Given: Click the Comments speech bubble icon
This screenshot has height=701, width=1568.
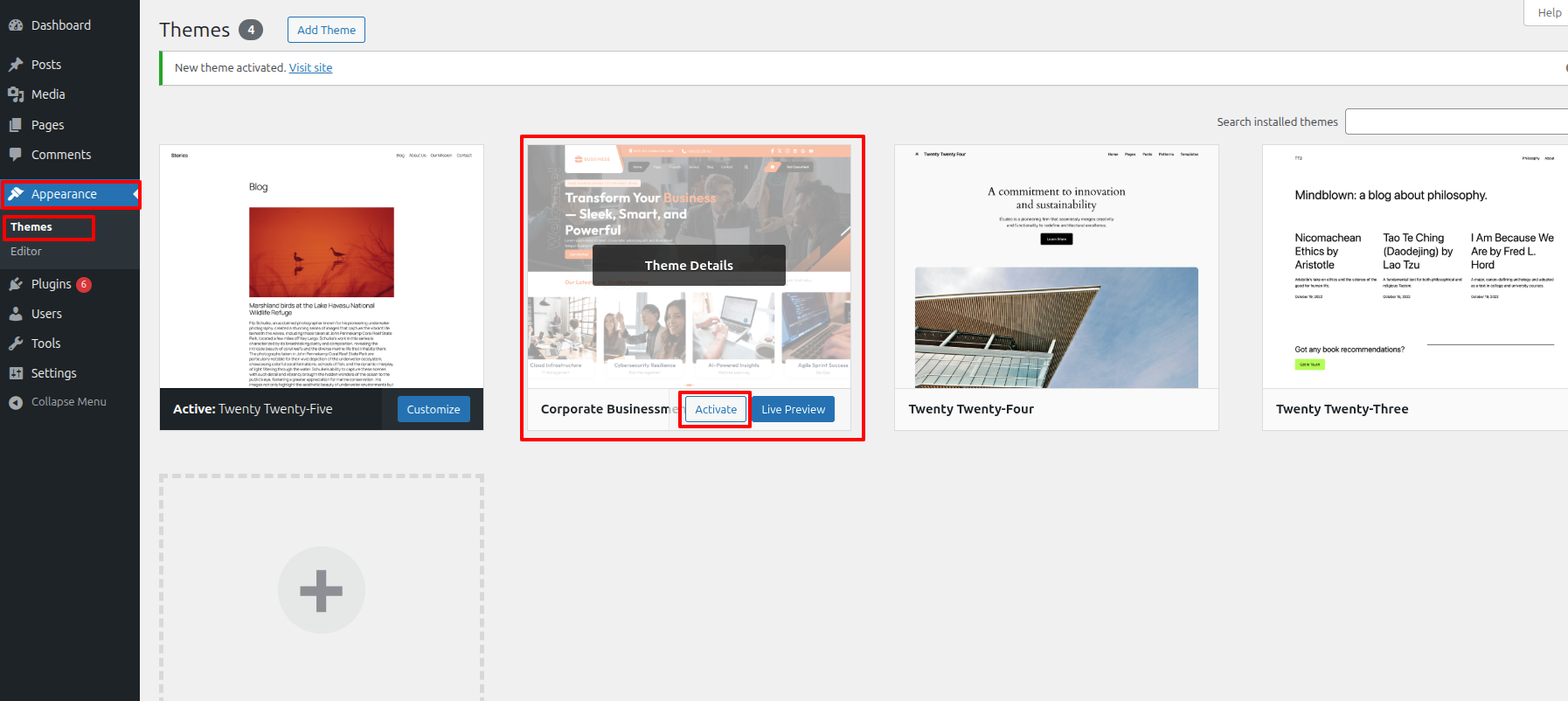Looking at the screenshot, I should [16, 155].
